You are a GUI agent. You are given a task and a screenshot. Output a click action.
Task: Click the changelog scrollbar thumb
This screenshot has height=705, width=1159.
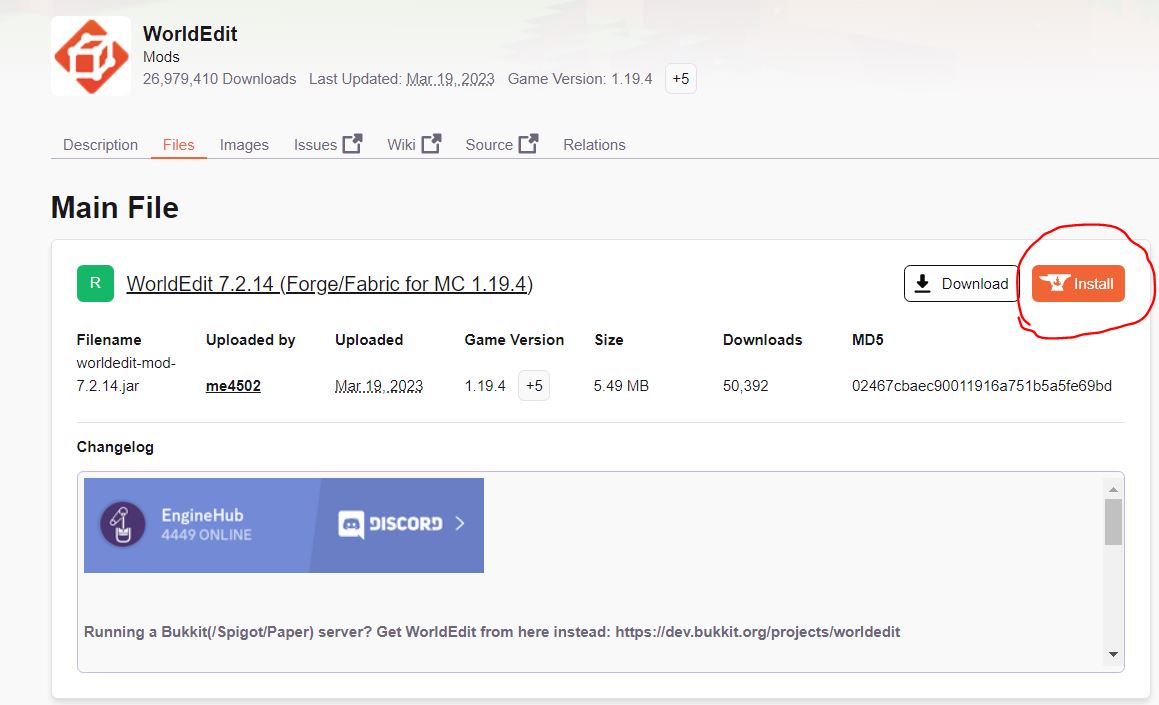[1113, 522]
